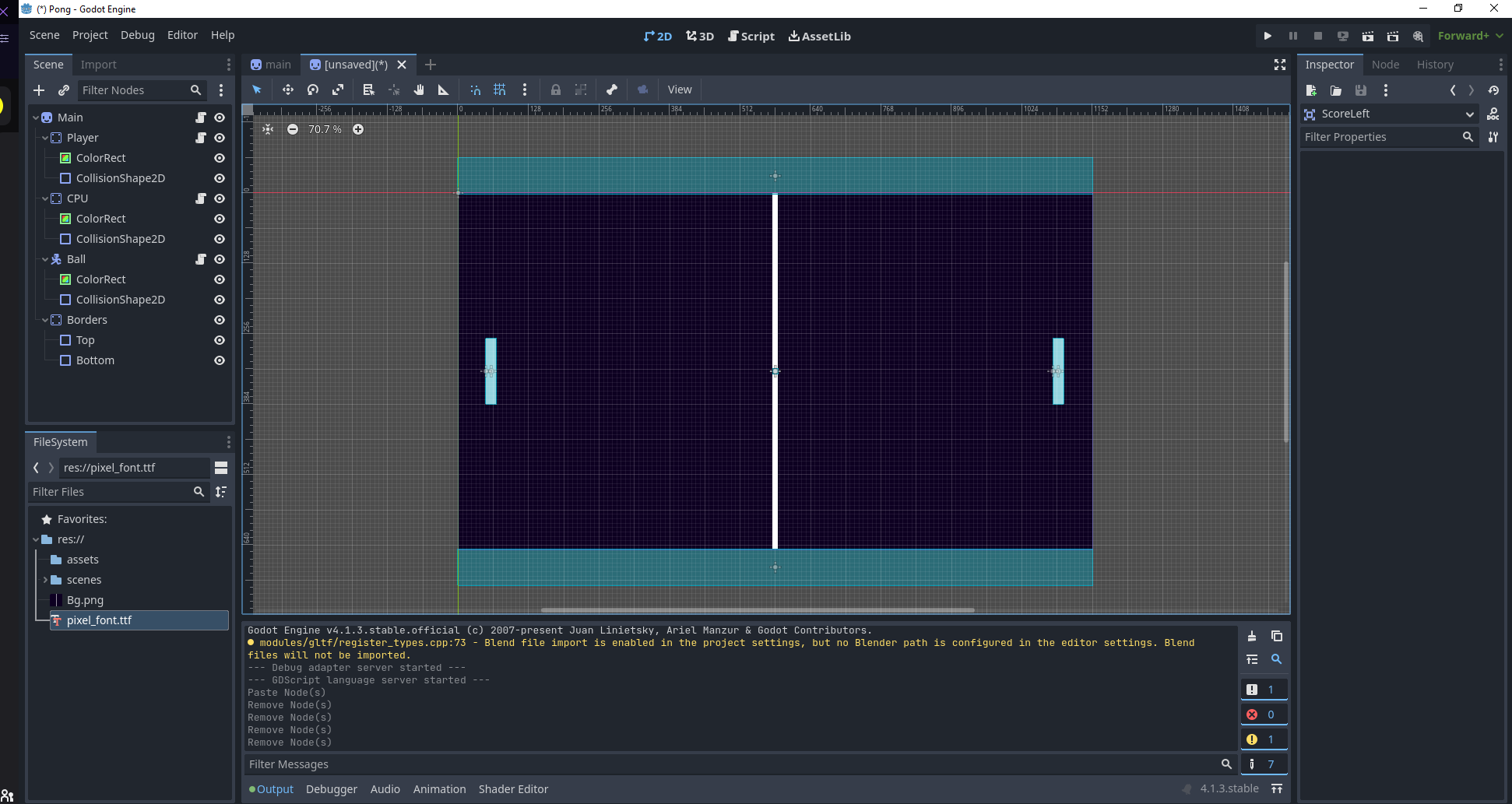The width and height of the screenshot is (1512, 804).
Task: Stop the running project
Action: coord(1318,36)
